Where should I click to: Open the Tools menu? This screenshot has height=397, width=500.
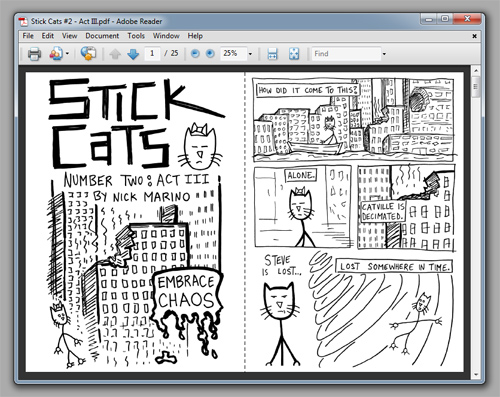click(x=136, y=36)
